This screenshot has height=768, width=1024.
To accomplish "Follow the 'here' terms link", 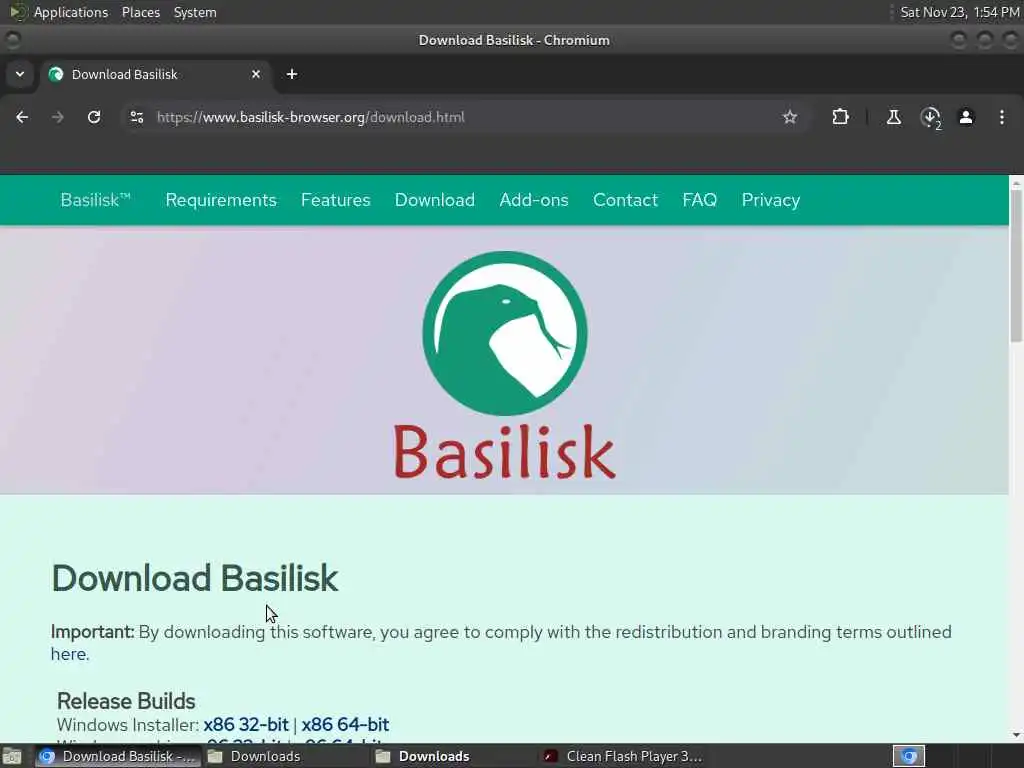I will click(68, 654).
